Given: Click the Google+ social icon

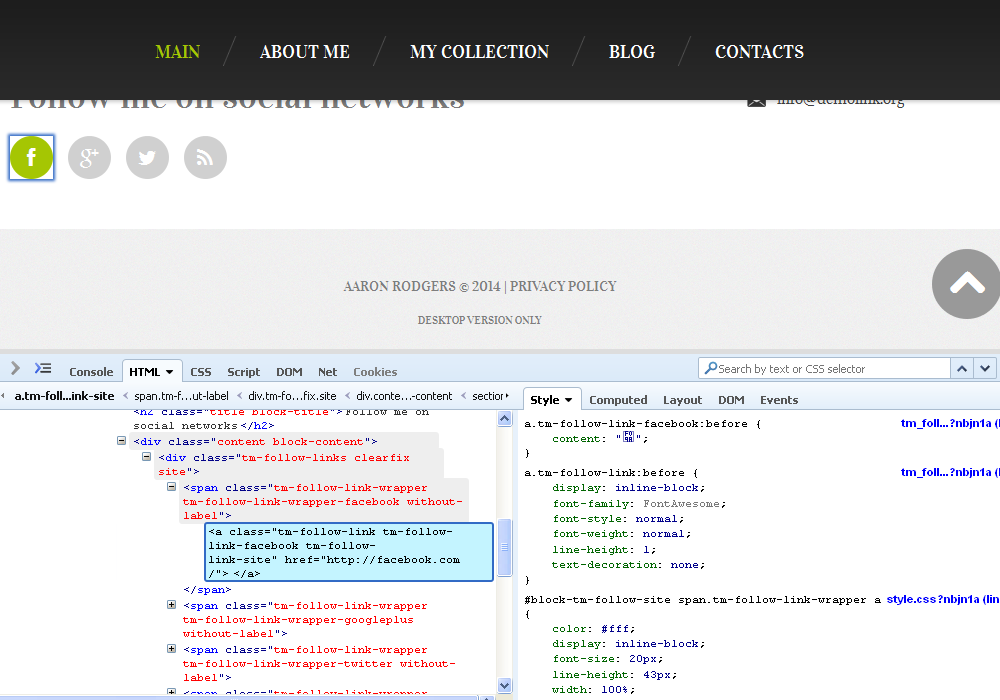Looking at the screenshot, I should coord(89,157).
